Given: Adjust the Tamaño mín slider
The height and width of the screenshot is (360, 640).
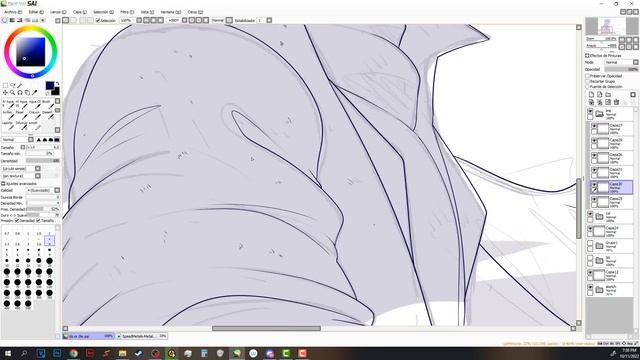Looking at the screenshot, I should click(40, 154).
